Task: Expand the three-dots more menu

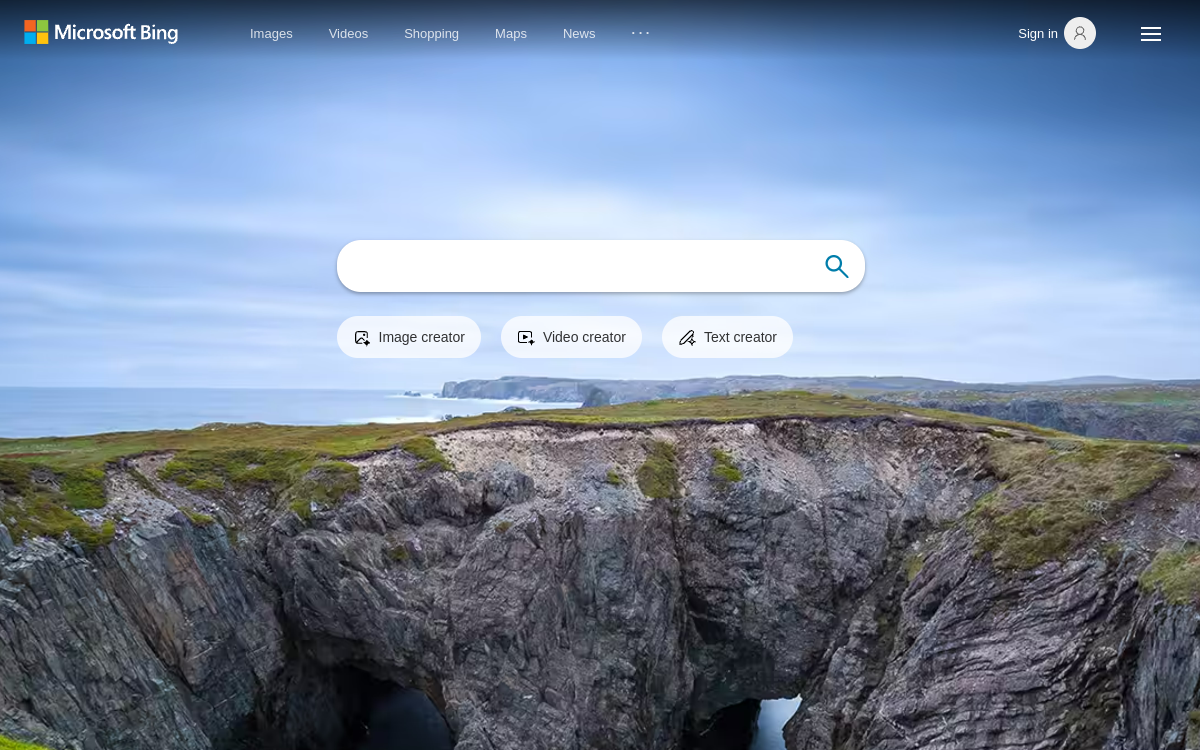Action: click(641, 33)
